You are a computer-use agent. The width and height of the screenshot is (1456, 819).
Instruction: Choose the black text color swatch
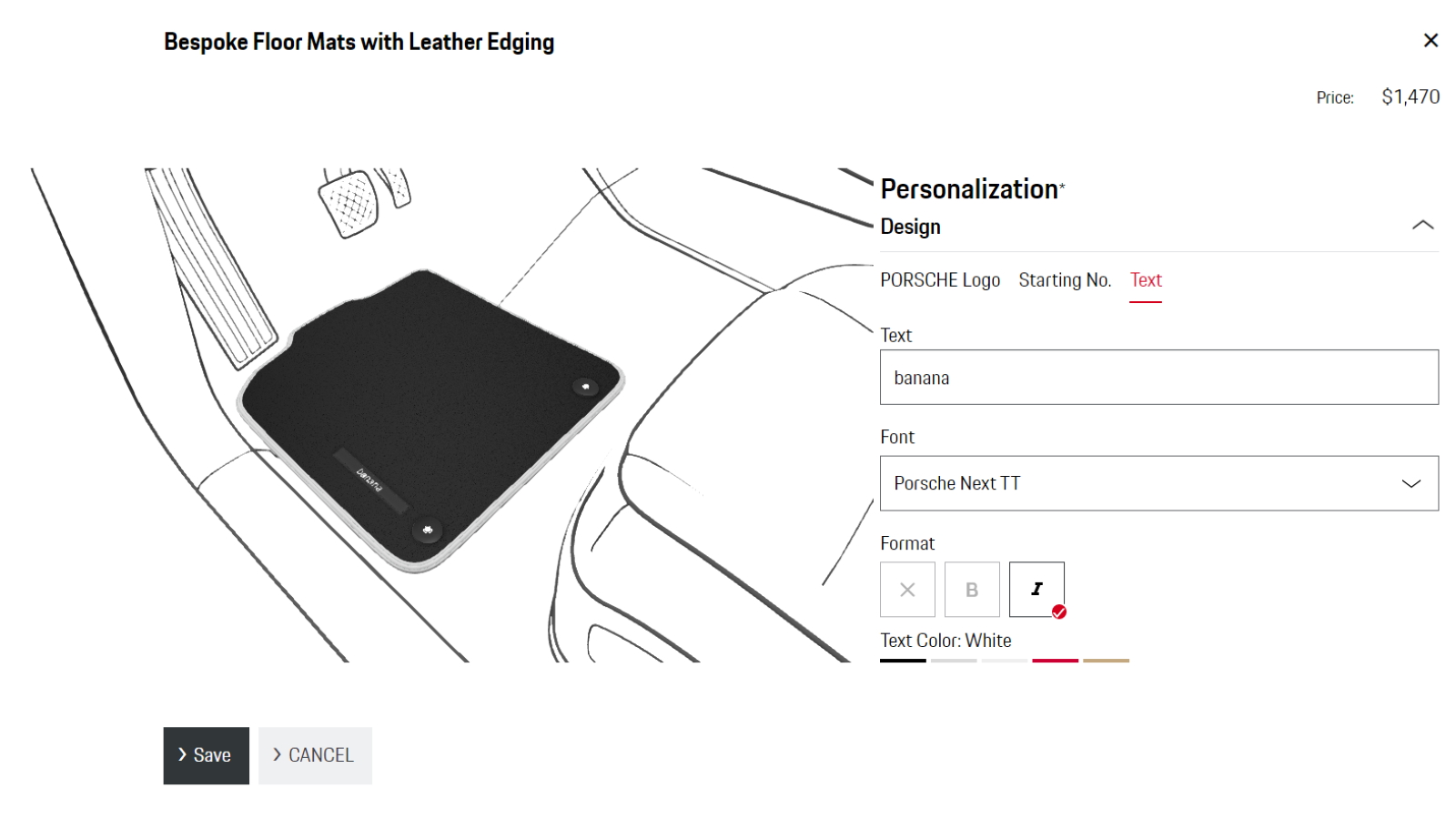[x=903, y=661]
